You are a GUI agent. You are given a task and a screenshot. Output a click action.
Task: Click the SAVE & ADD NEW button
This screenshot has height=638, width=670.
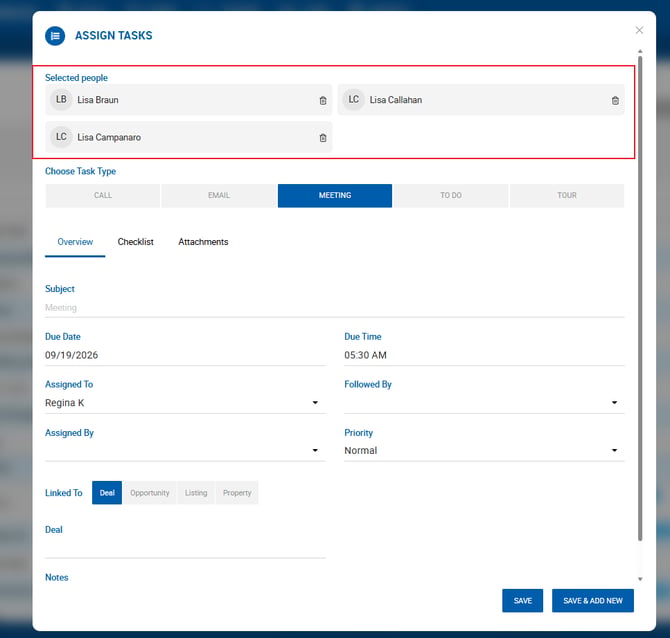593,601
